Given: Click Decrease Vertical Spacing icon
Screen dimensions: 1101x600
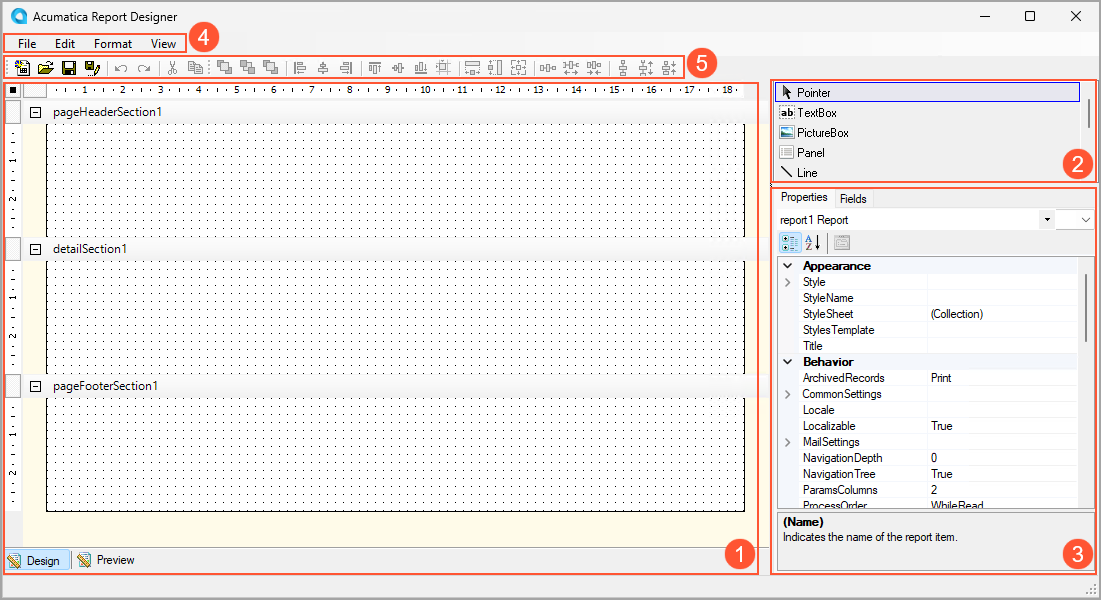Looking at the screenshot, I should [x=669, y=67].
